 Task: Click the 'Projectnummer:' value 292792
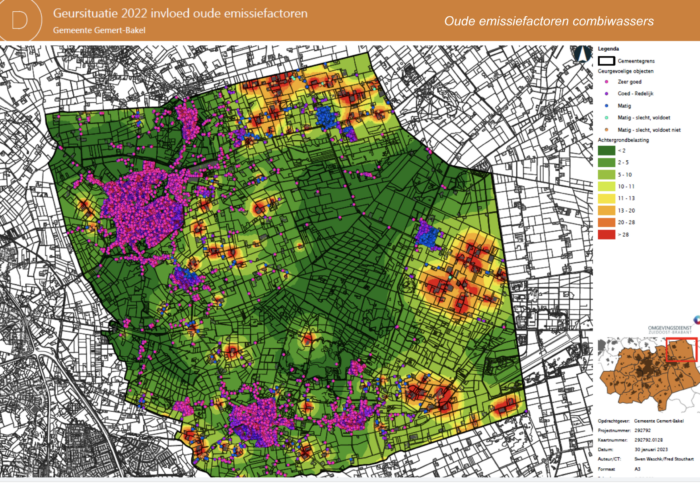click(643, 431)
